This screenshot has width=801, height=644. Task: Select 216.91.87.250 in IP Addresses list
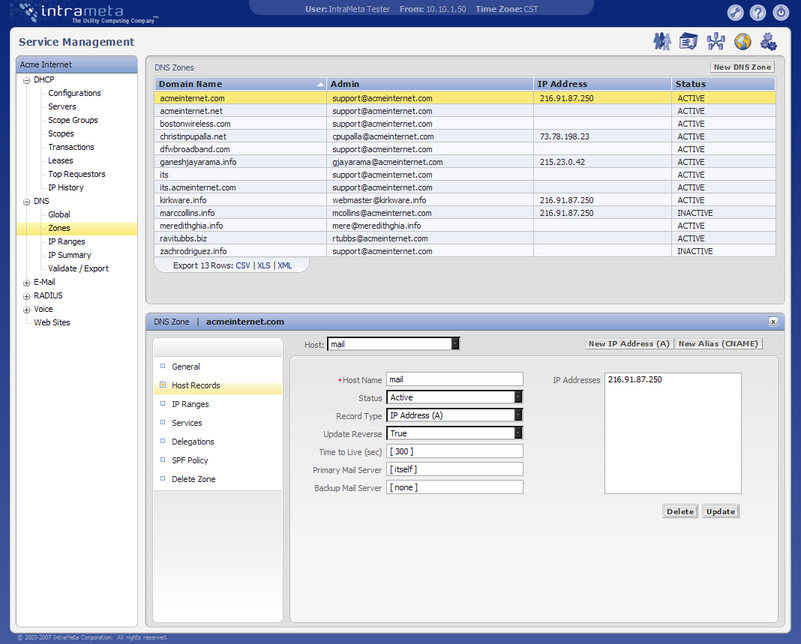tap(635, 379)
